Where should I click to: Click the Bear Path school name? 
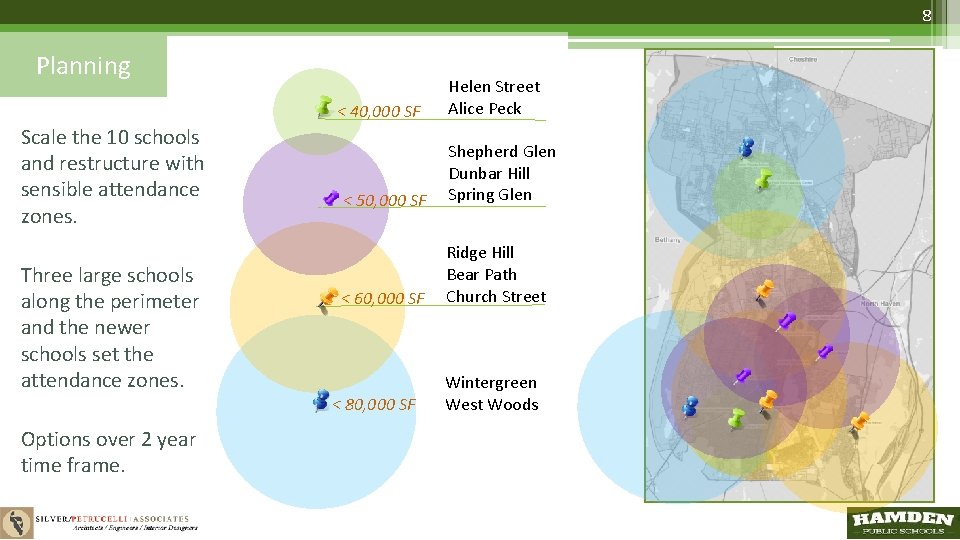[x=481, y=274]
